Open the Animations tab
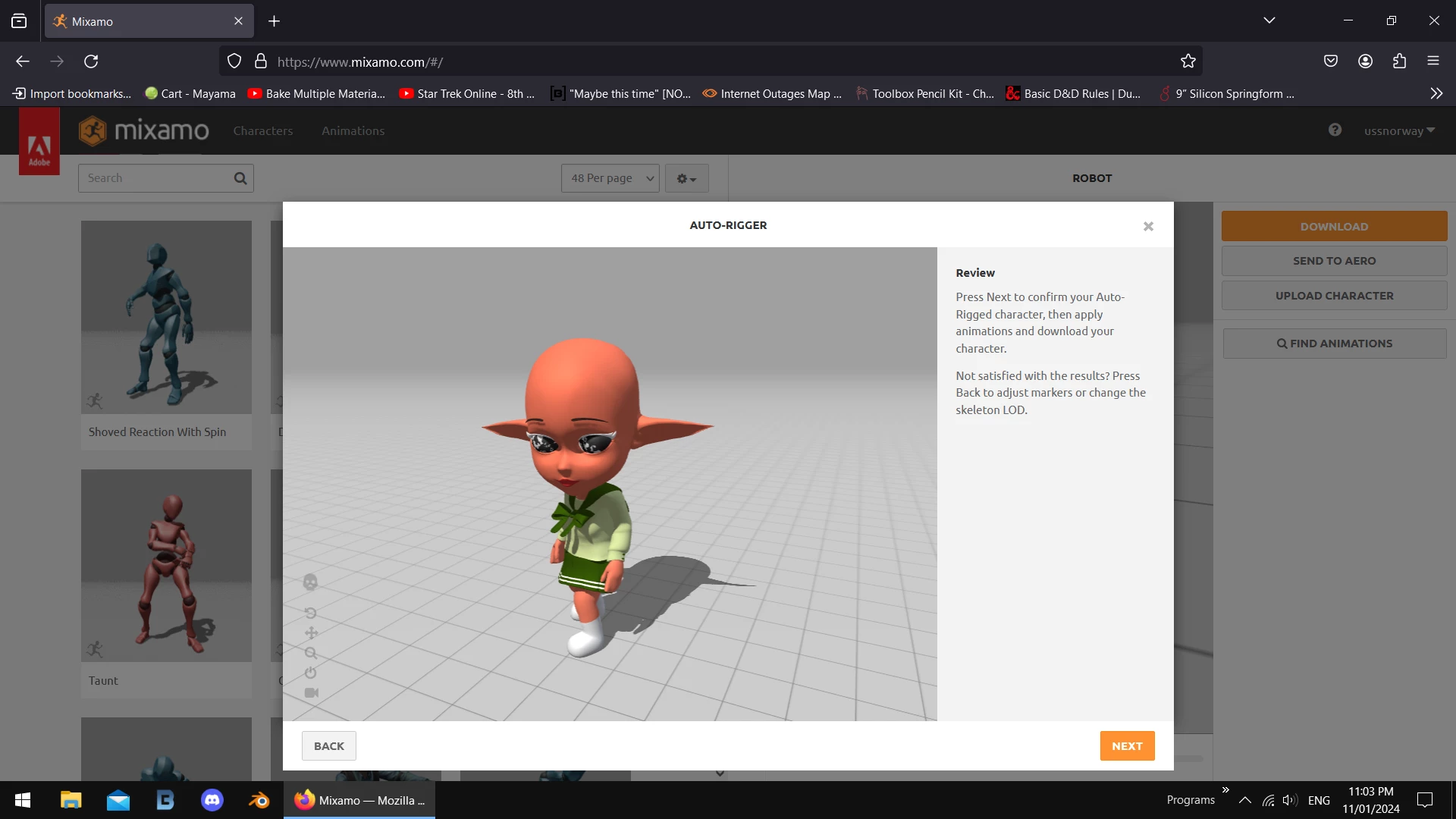 pos(353,130)
